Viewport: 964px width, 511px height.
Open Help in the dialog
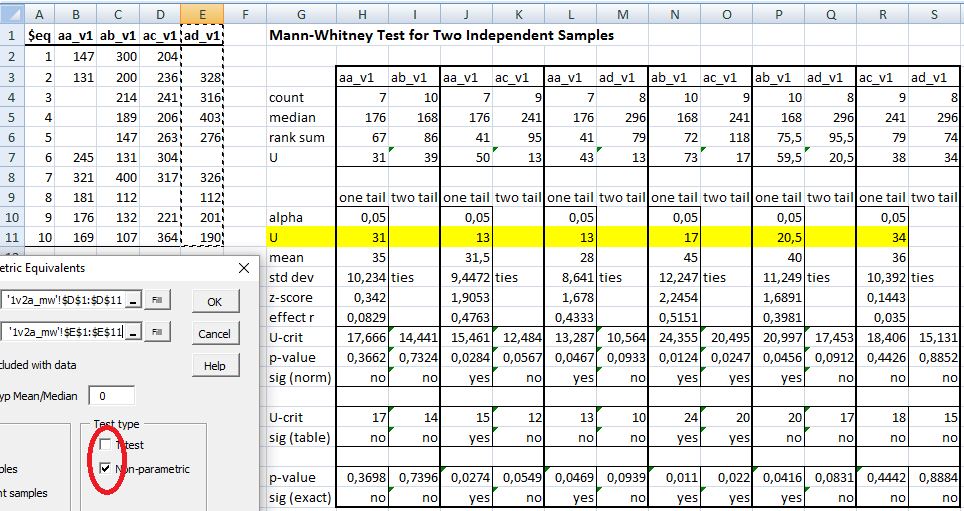(x=215, y=366)
